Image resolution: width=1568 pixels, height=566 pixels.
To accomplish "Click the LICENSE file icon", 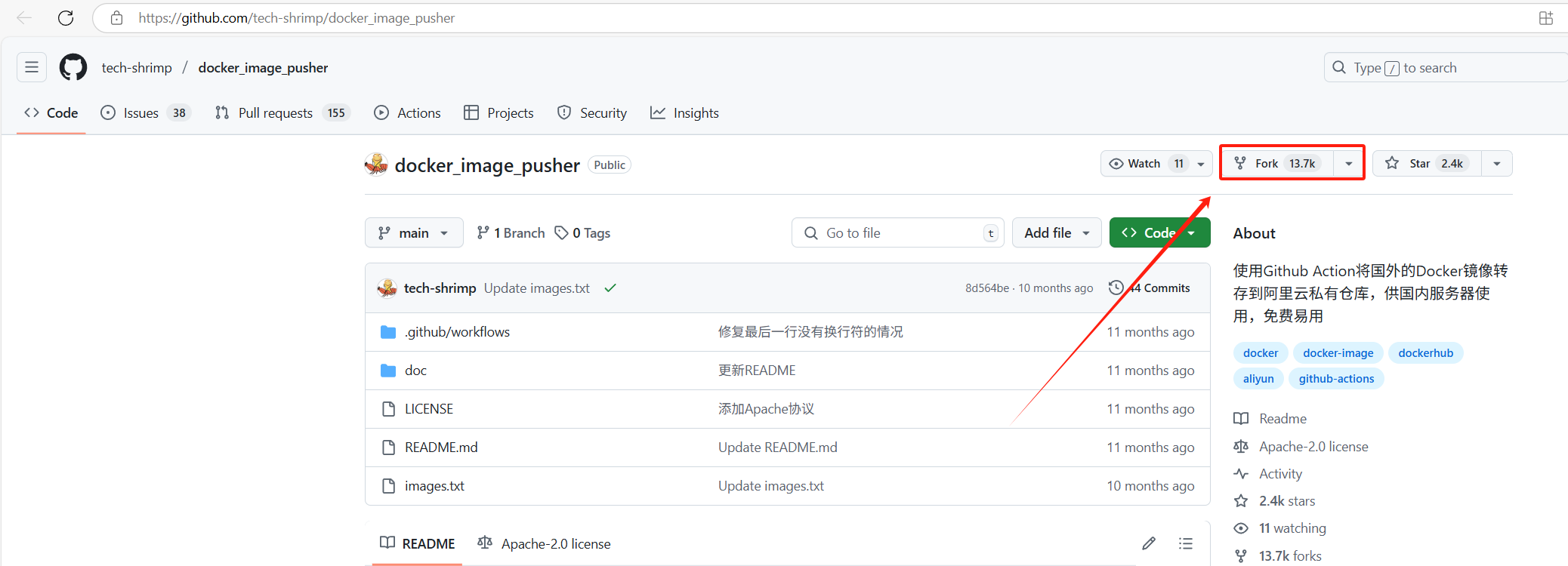I will (x=388, y=409).
